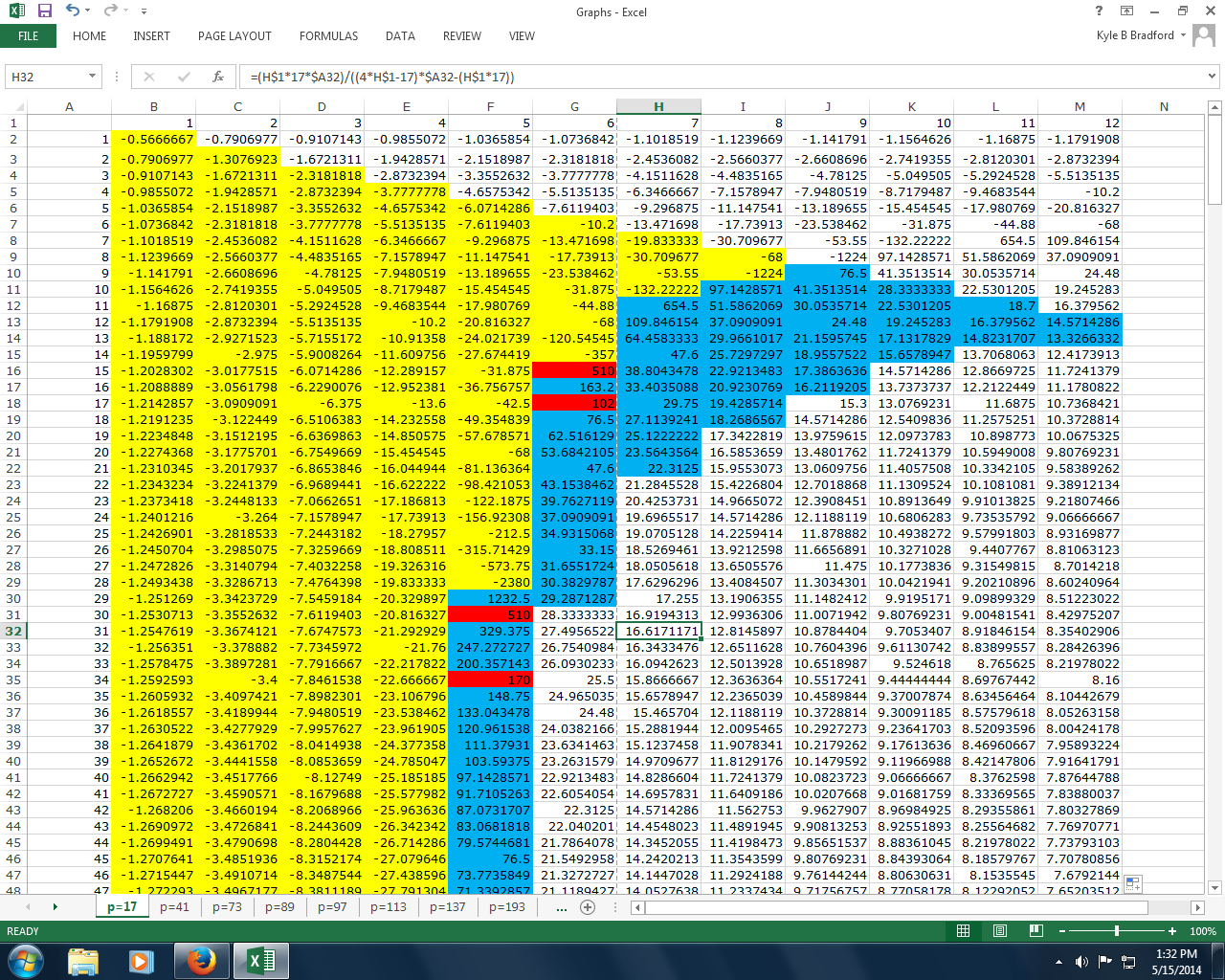Click the zoom slider handle in status bar
Screen dimensions: 1225x980
point(1116,931)
